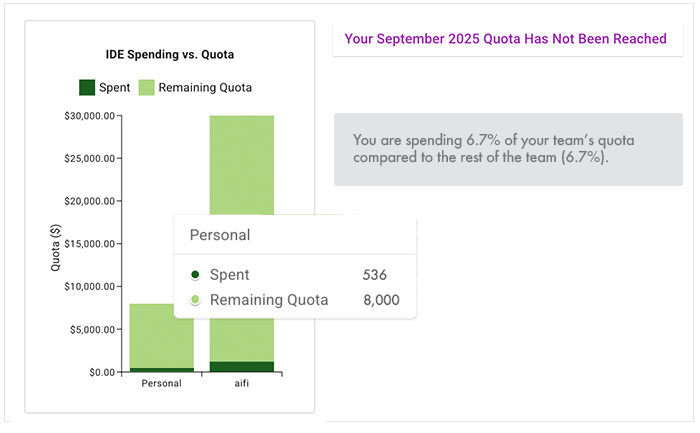Click the 536 spent value in tooltip
Image resolution: width=700 pixels, height=433 pixels.
tap(374, 275)
